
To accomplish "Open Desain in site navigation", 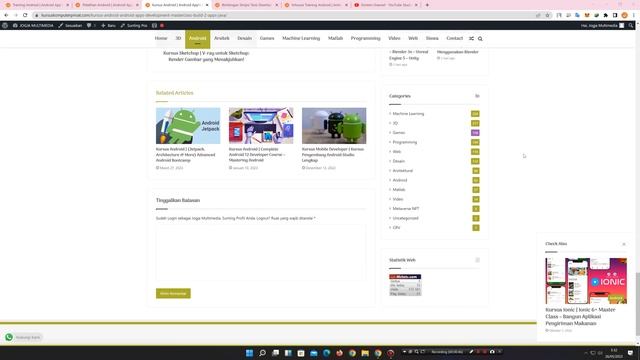I will pos(244,38).
